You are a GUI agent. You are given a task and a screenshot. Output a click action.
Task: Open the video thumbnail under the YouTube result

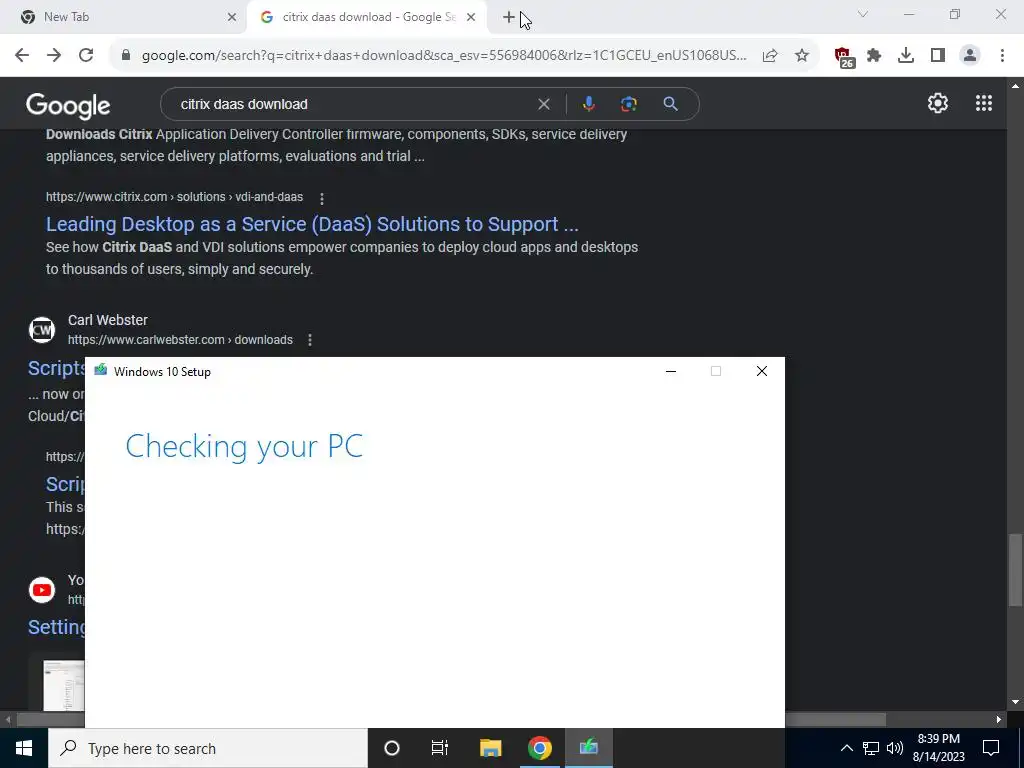(x=63, y=686)
